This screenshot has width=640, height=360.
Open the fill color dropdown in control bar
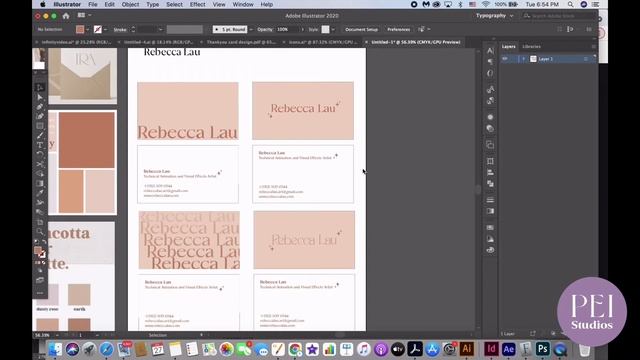[87, 29]
